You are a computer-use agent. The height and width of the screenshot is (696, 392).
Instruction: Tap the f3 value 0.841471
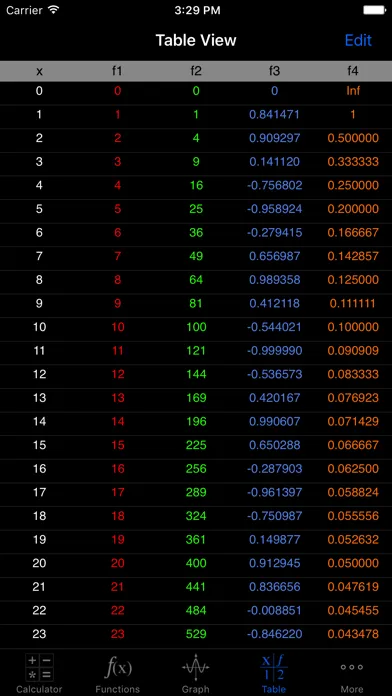pyautogui.click(x=274, y=115)
